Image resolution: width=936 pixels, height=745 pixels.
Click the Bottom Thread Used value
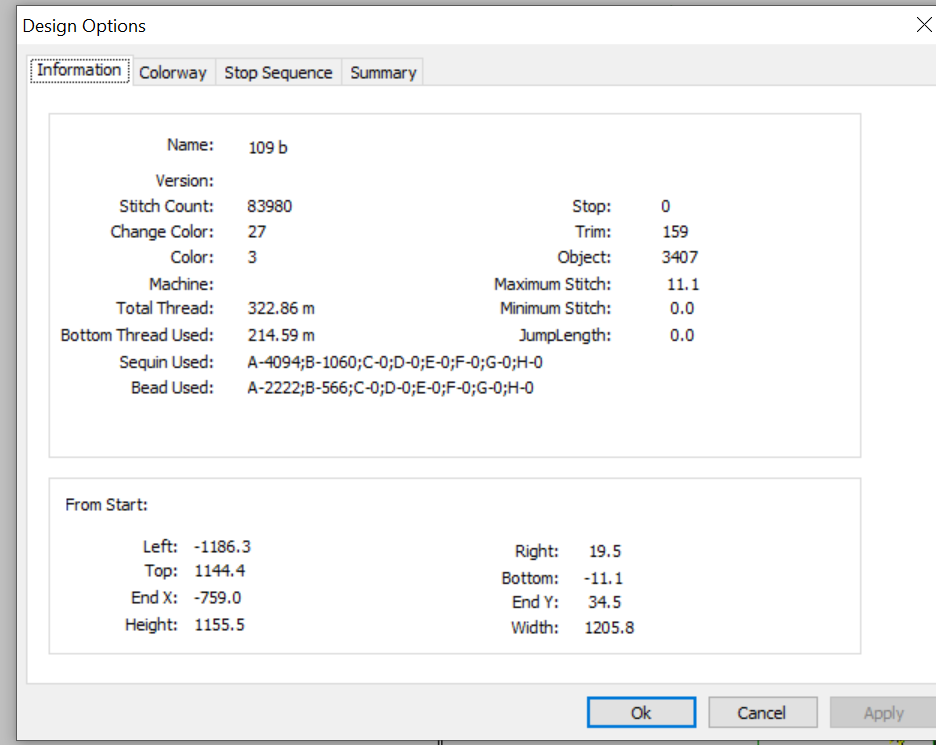pyautogui.click(x=281, y=335)
